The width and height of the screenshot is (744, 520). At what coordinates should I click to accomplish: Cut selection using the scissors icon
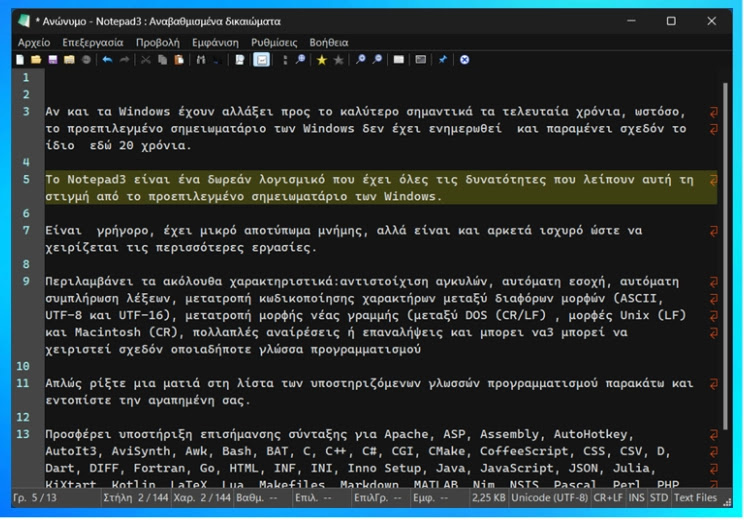(146, 60)
